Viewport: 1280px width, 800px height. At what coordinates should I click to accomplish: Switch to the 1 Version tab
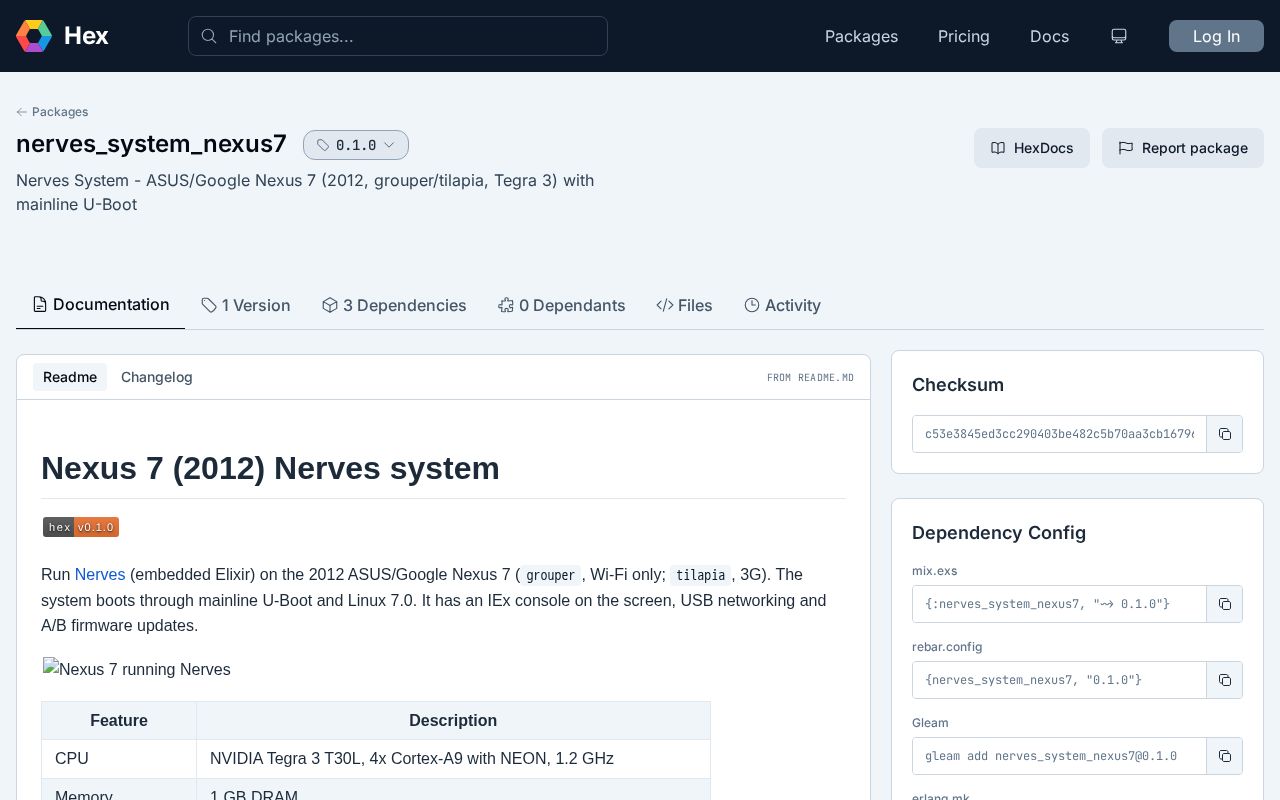coord(246,305)
